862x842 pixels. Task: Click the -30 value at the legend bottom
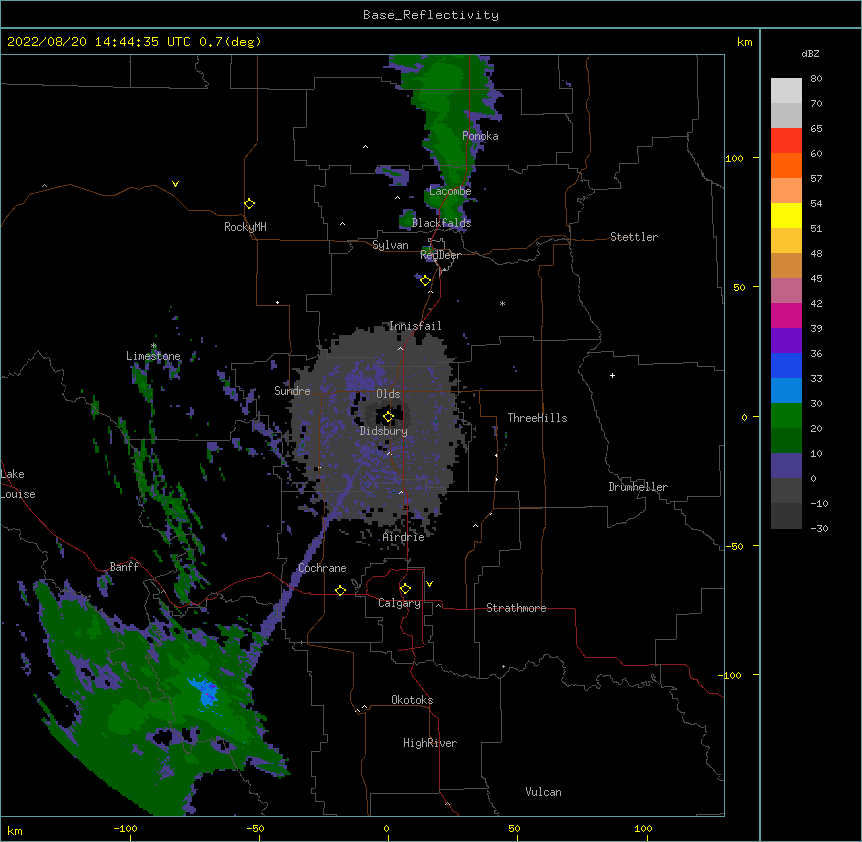[819, 528]
